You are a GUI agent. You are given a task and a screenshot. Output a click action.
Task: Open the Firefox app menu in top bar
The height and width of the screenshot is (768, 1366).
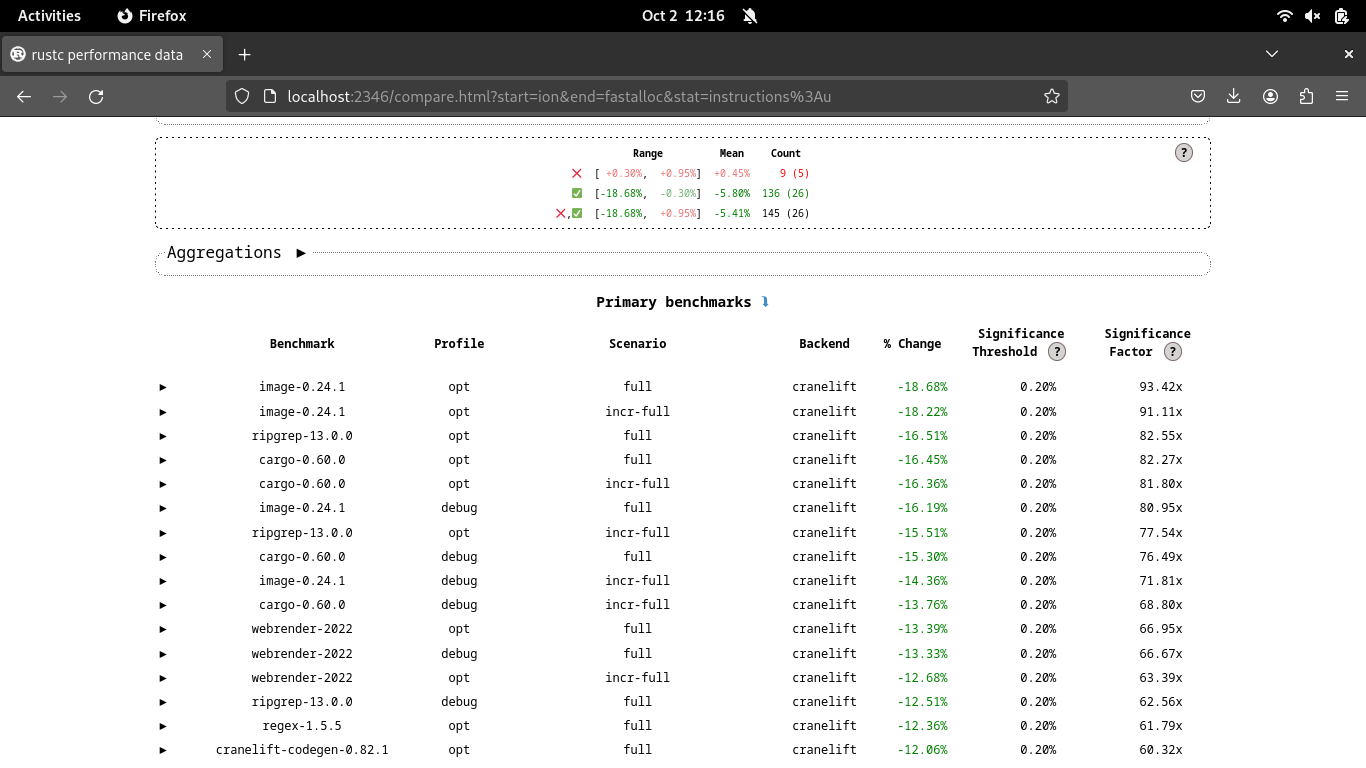pos(152,16)
